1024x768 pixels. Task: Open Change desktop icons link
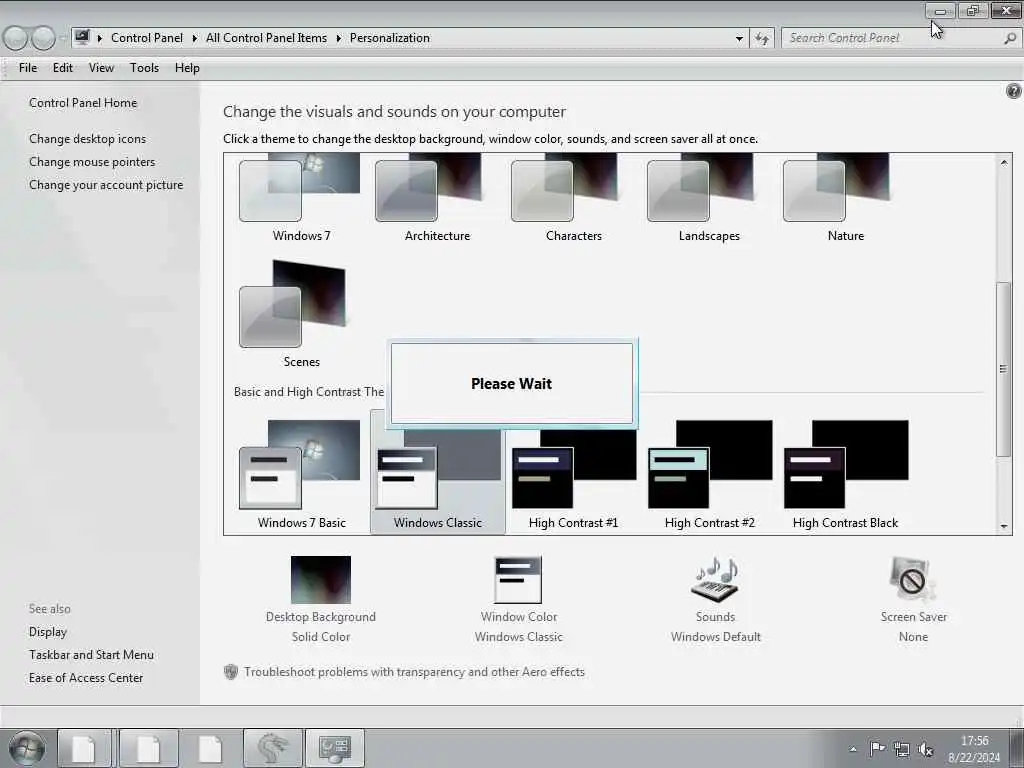coord(88,138)
